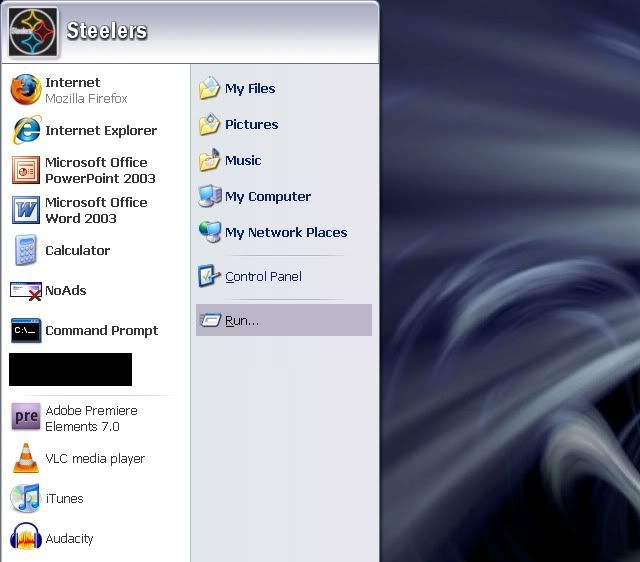640x562 pixels.
Task: Click Audacity entry text
Action: click(x=69, y=539)
